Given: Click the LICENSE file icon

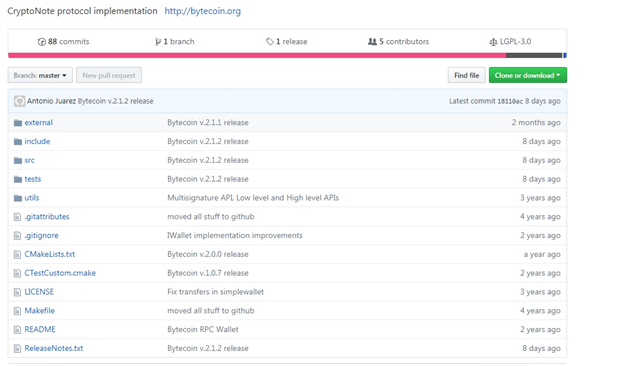Looking at the screenshot, I should [17, 292].
